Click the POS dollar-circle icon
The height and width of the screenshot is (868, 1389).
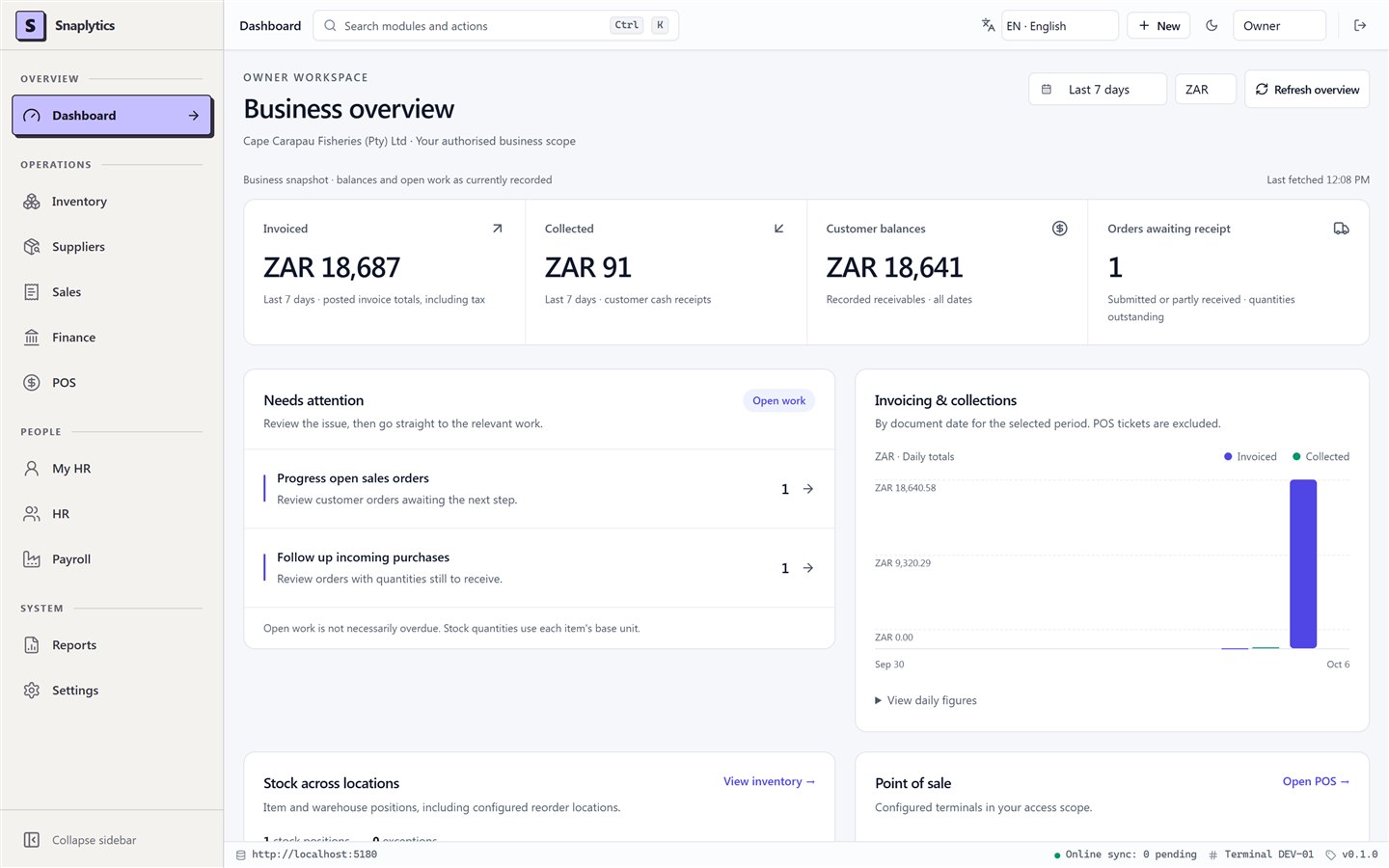32,383
